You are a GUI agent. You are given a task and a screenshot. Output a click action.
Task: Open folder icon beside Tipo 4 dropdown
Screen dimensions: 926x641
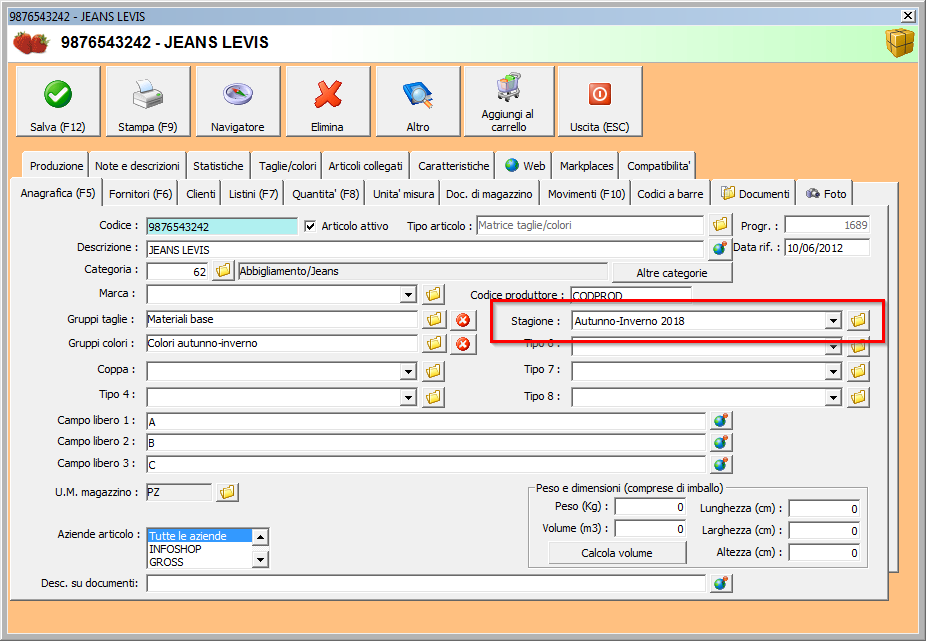[433, 397]
